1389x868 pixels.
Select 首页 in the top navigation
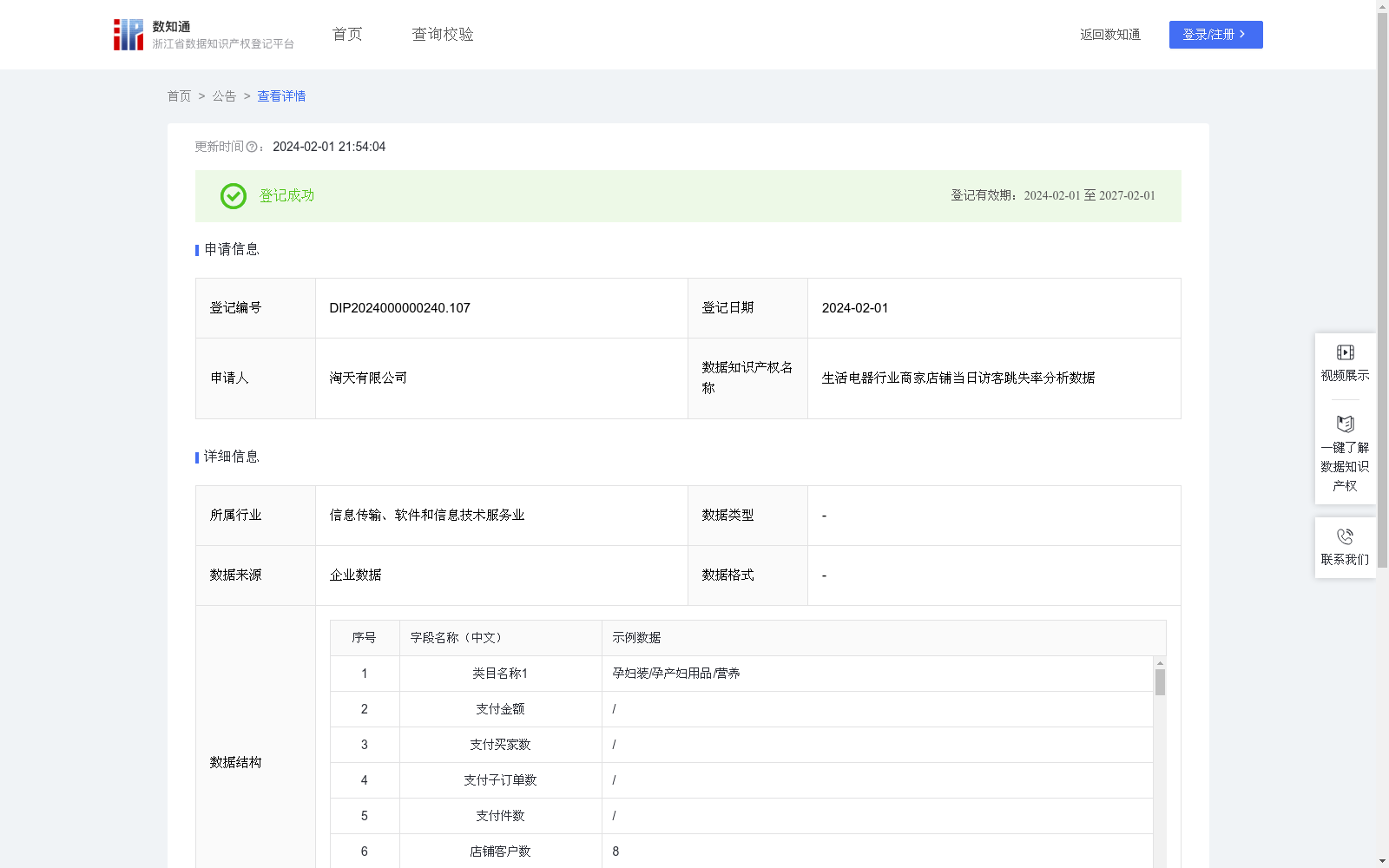click(346, 34)
